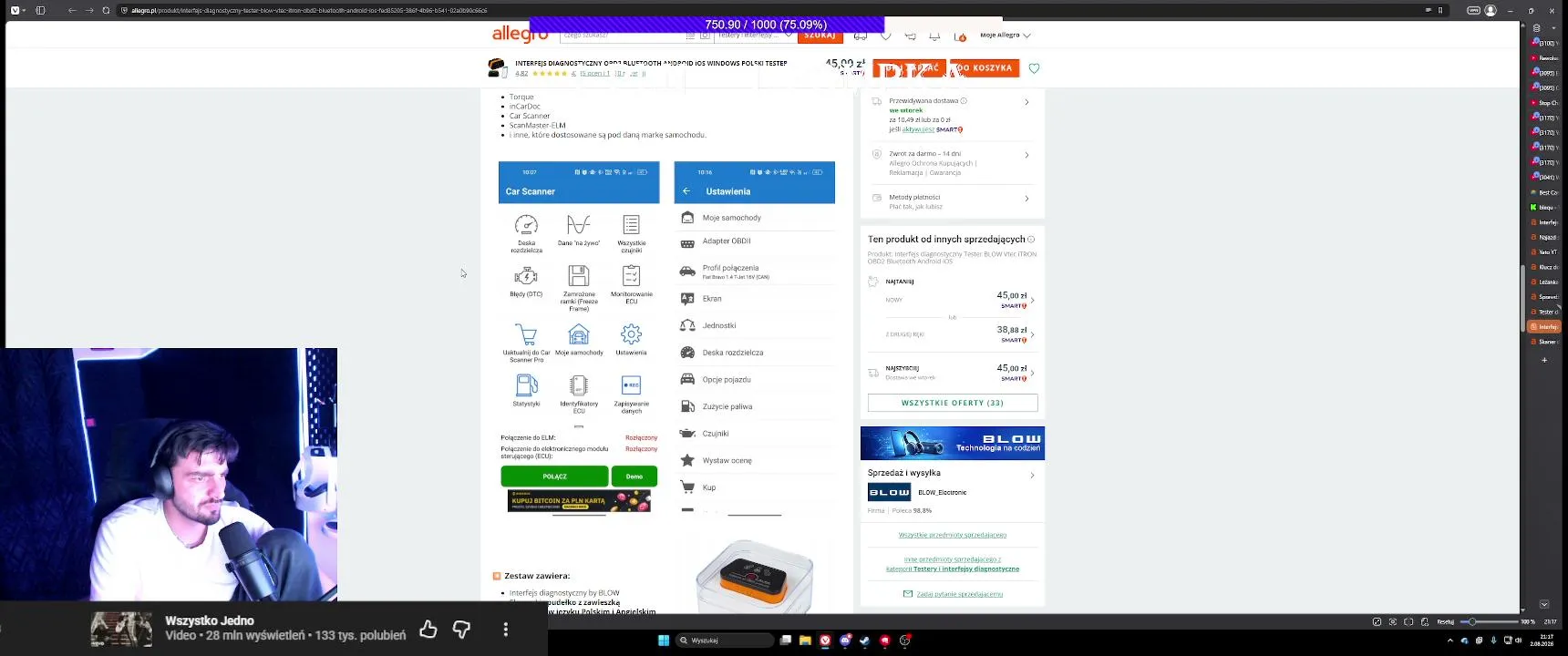The height and width of the screenshot is (656, 1568).
Task: Select Opcje pojazdu settings entry
Action: point(755,379)
